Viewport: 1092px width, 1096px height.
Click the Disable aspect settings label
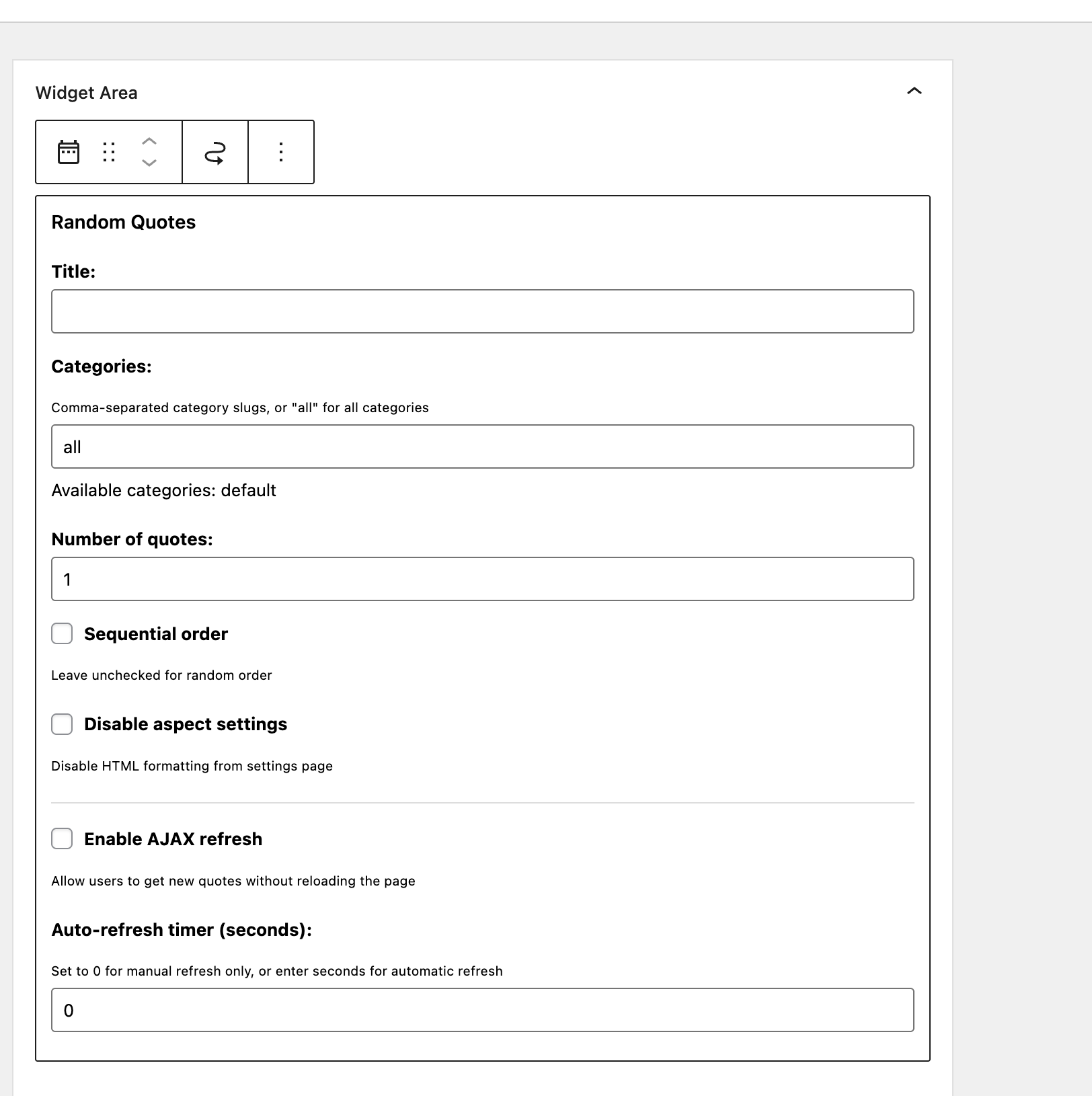[x=185, y=724]
